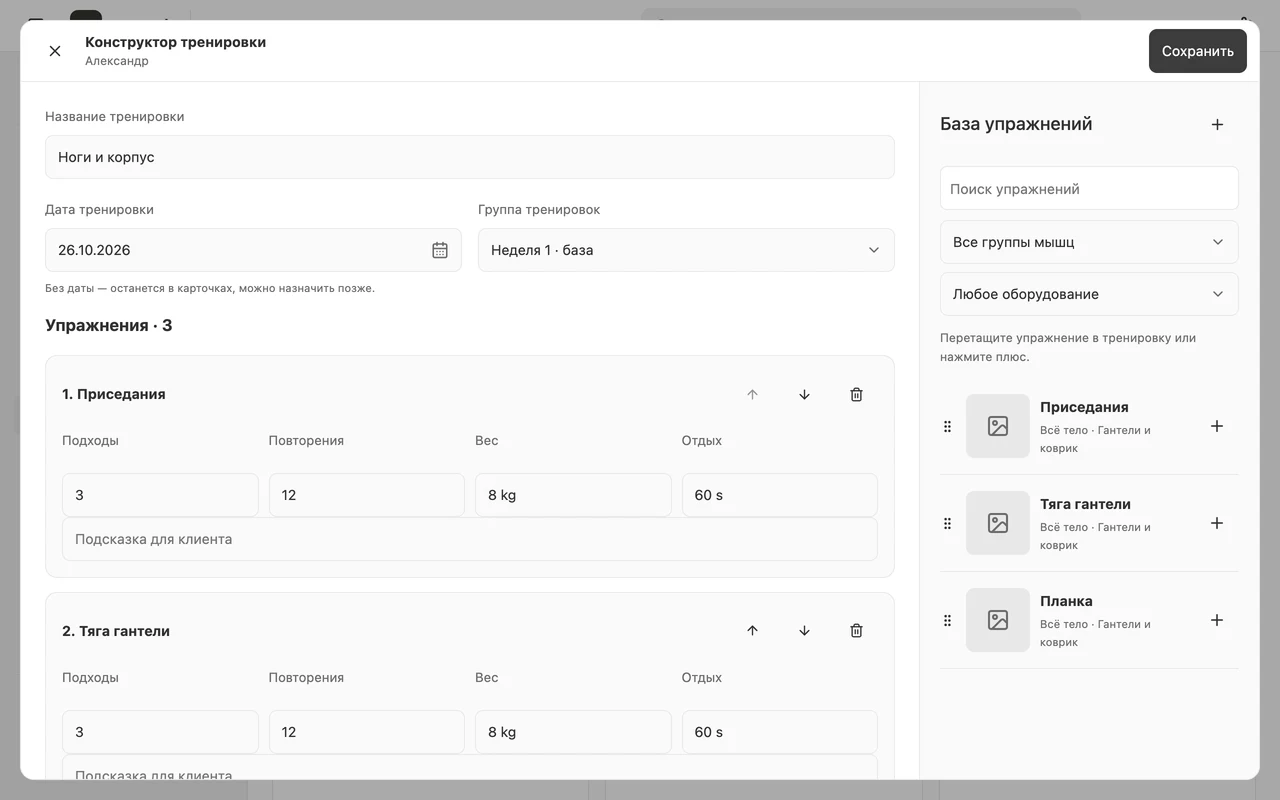
Task: Click the Дата тренировки field 26.10.2026
Action: (253, 250)
